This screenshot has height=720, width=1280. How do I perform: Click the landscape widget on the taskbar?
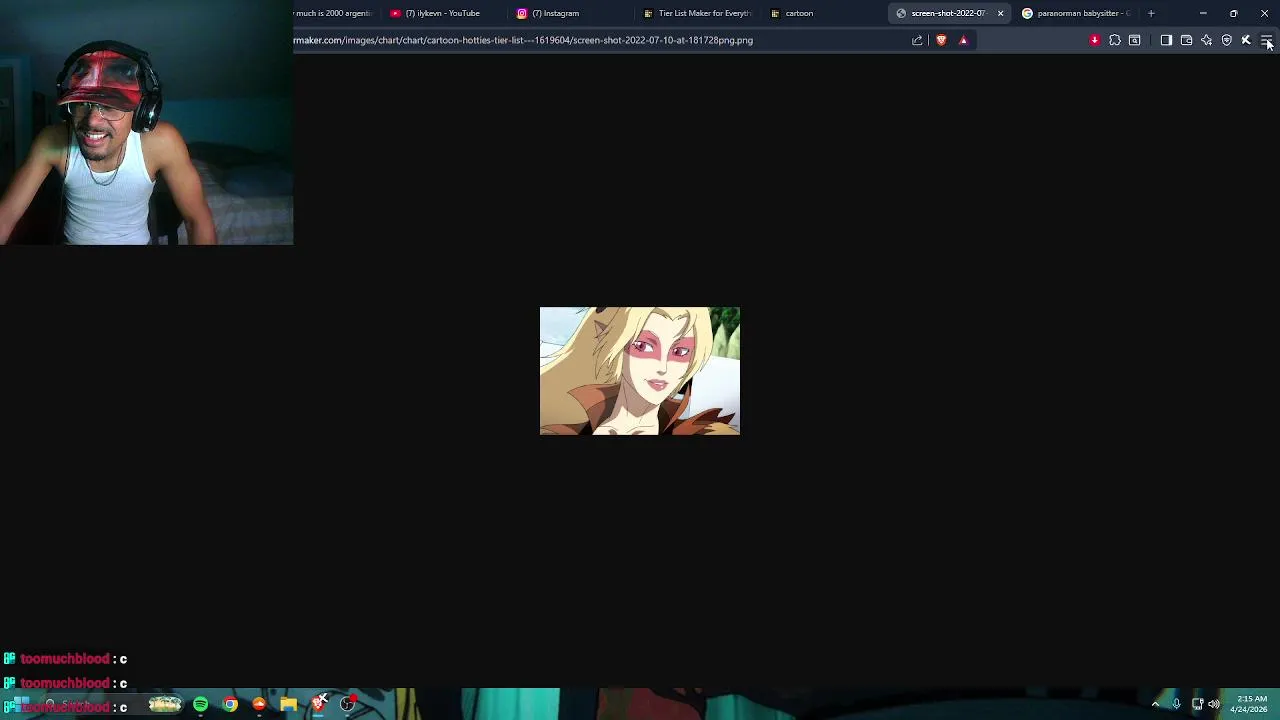point(165,704)
